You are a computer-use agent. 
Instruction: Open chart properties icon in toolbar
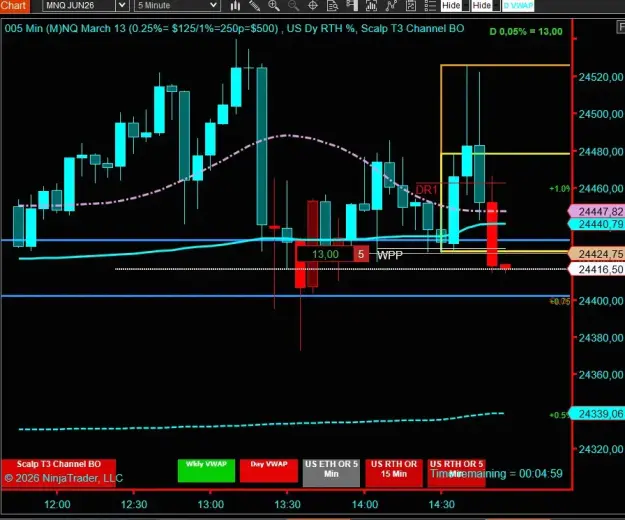pyautogui.click(x=411, y=6)
